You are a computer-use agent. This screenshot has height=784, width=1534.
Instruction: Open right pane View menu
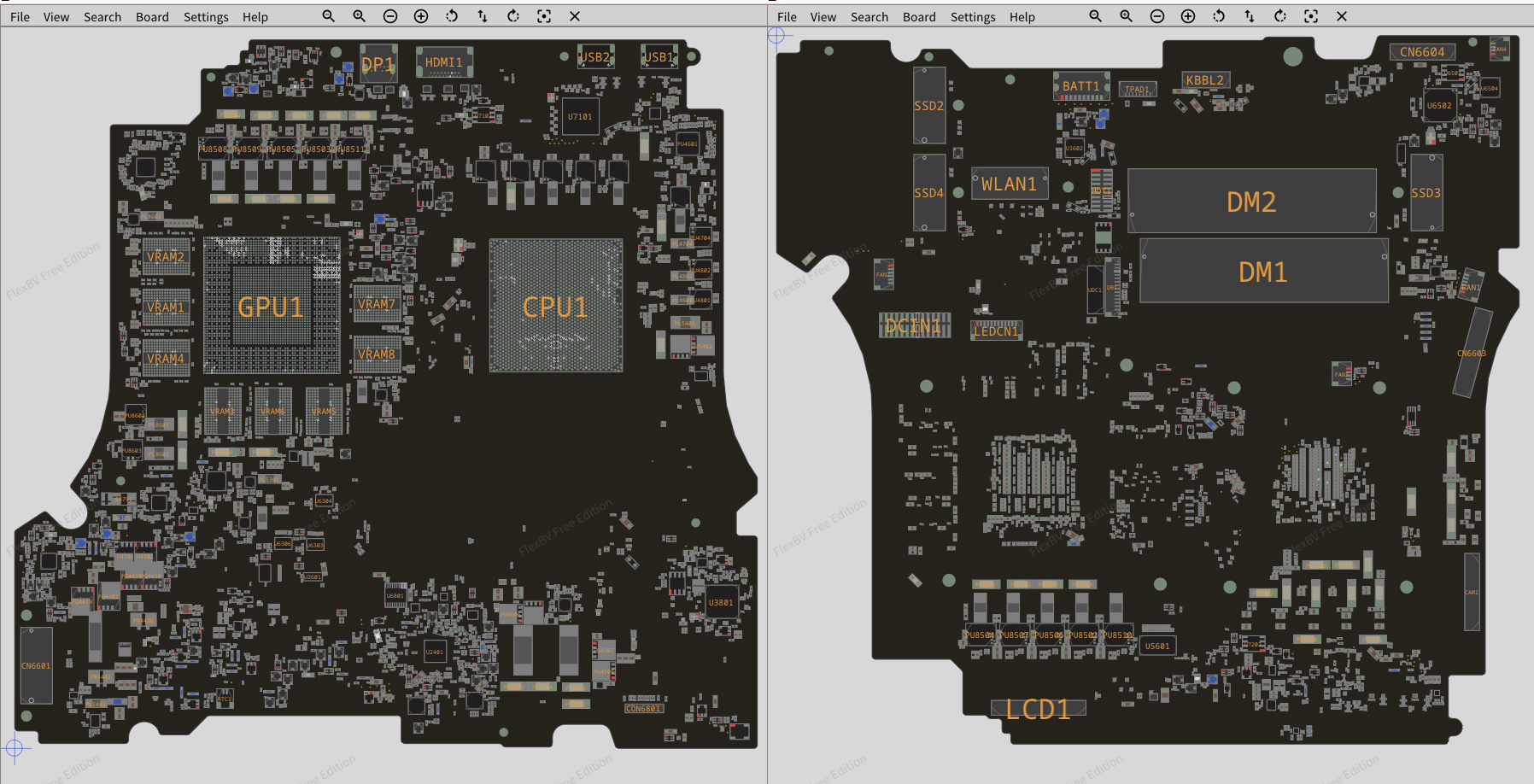[823, 17]
